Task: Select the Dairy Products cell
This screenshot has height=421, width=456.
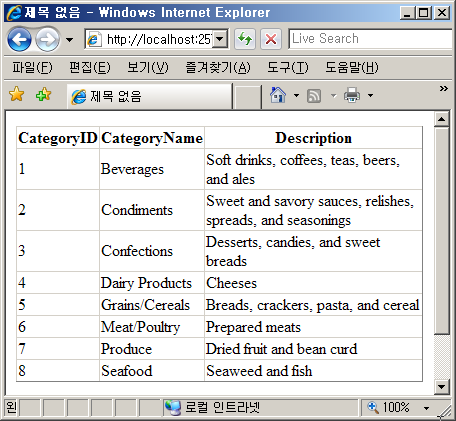Action: pyautogui.click(x=152, y=283)
